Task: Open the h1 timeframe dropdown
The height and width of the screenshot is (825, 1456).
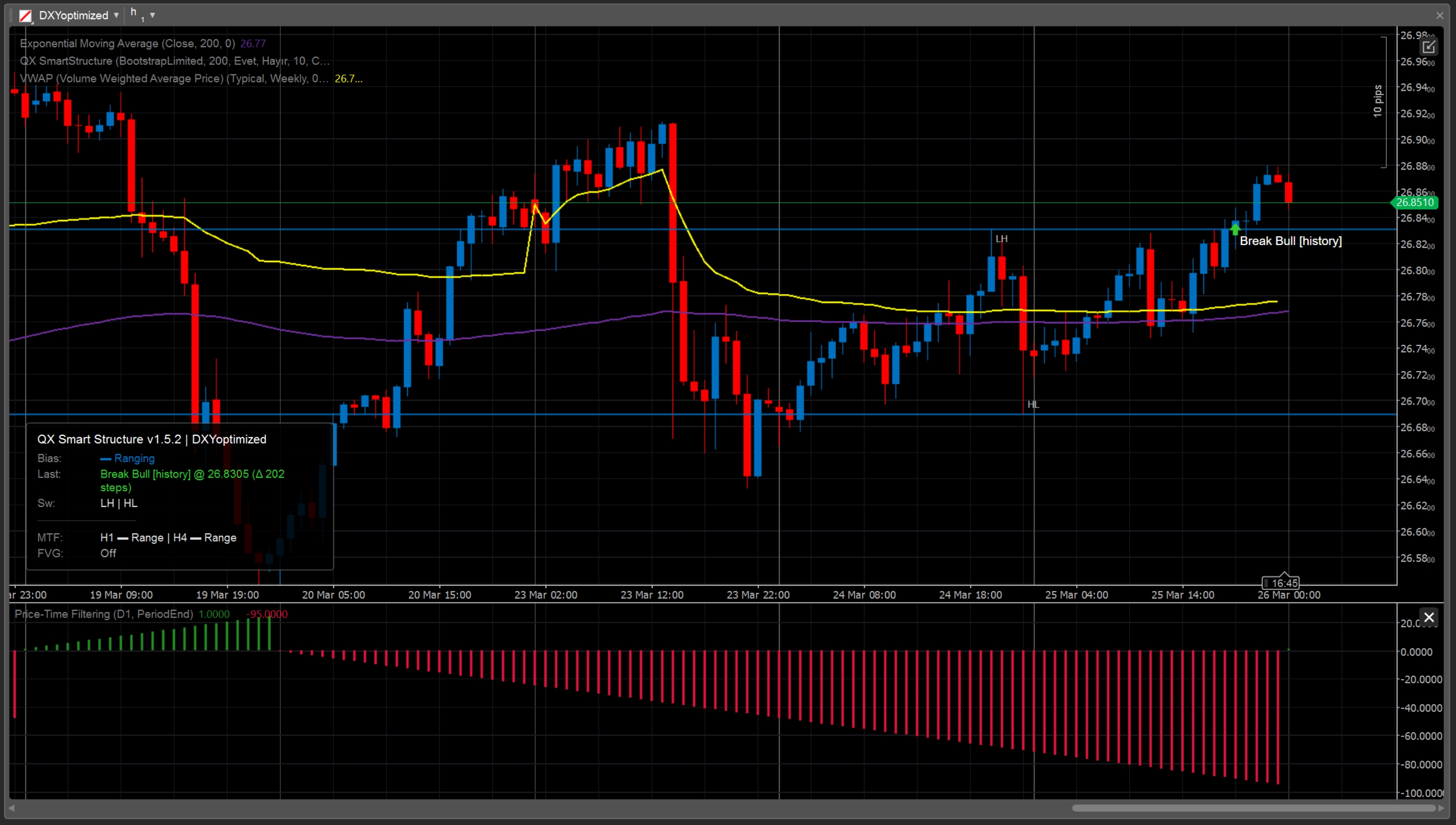Action: tap(153, 15)
